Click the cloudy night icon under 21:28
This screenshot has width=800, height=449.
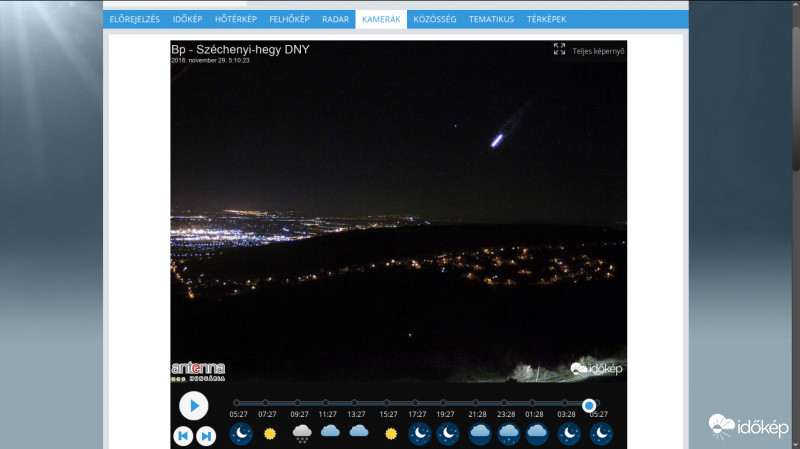coord(480,434)
